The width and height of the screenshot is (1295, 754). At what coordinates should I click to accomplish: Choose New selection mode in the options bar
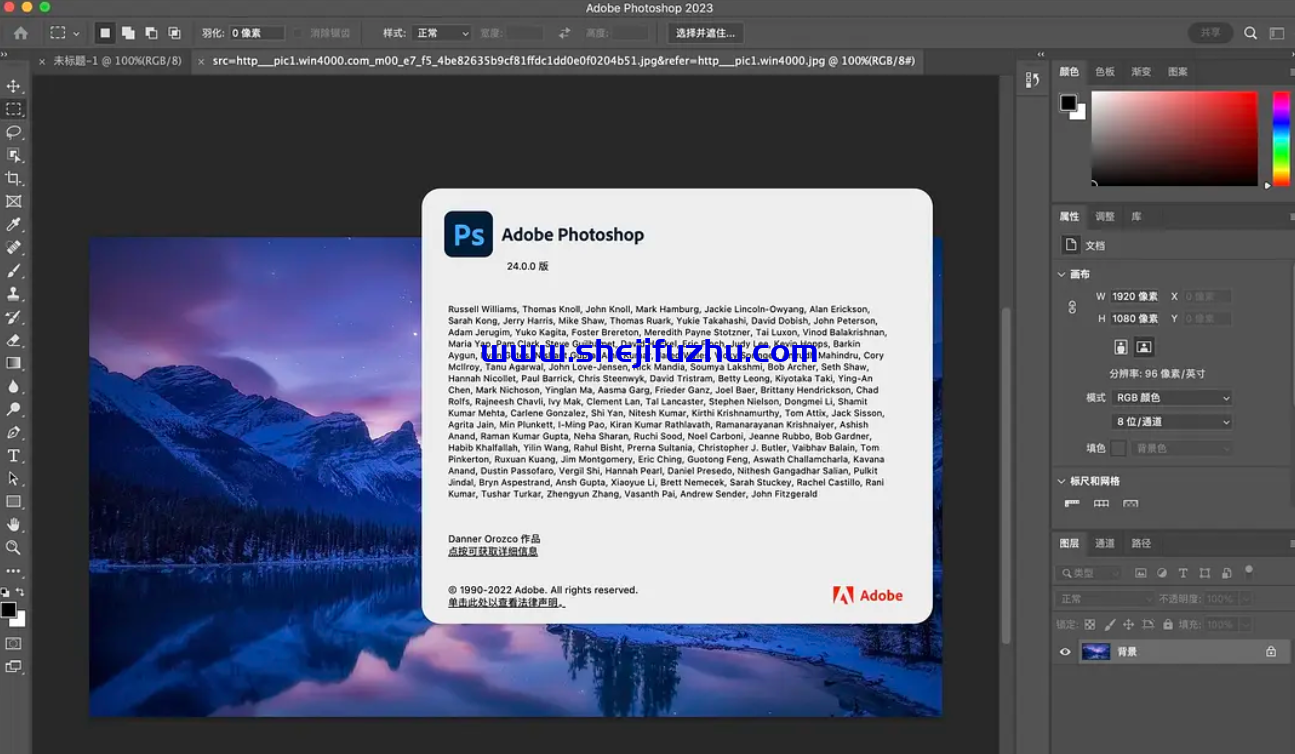[105, 33]
